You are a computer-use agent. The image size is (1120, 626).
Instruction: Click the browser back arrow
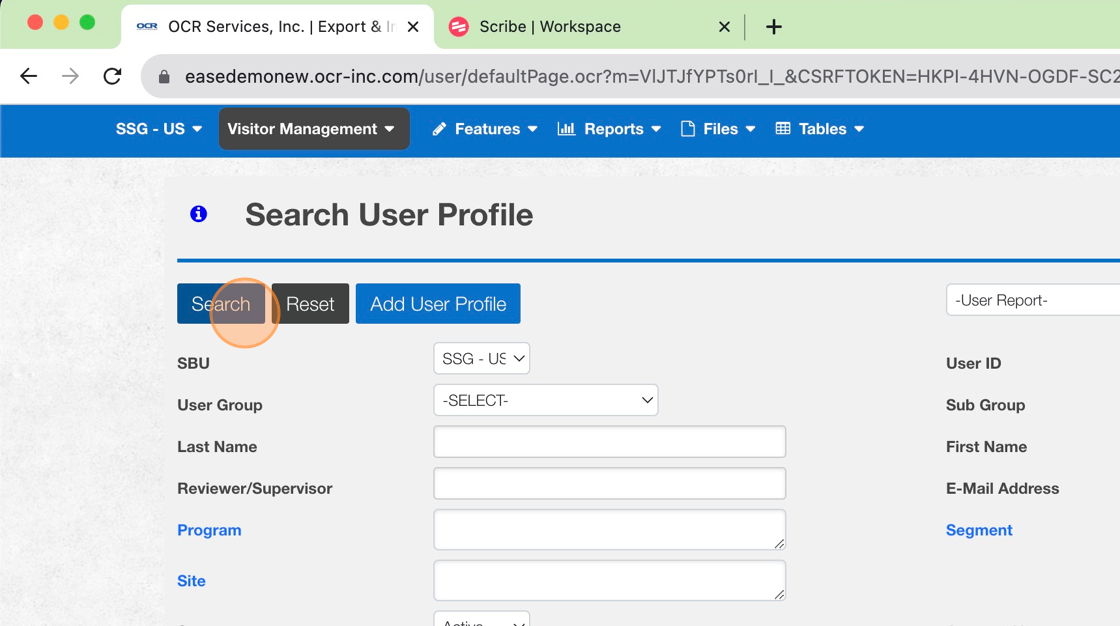(28, 76)
